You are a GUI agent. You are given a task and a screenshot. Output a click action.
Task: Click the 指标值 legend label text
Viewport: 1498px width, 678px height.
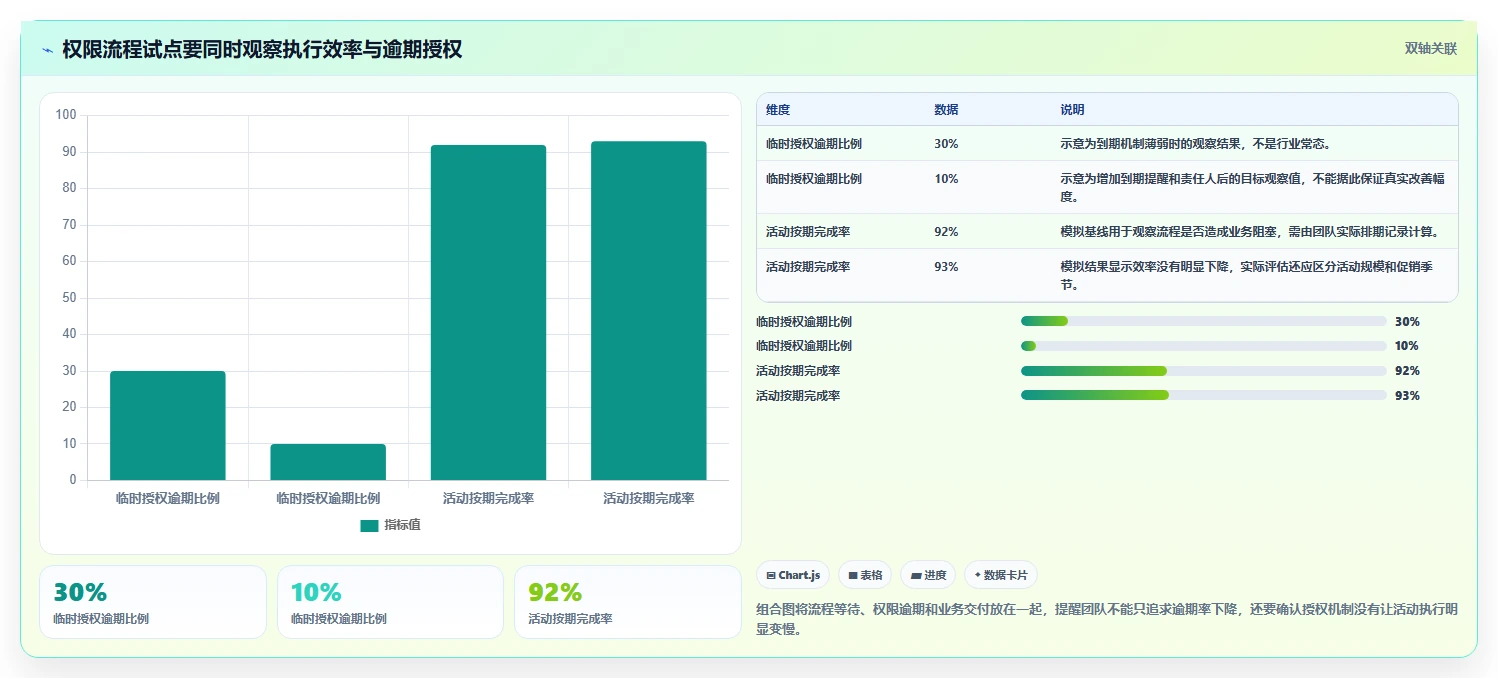pos(403,525)
